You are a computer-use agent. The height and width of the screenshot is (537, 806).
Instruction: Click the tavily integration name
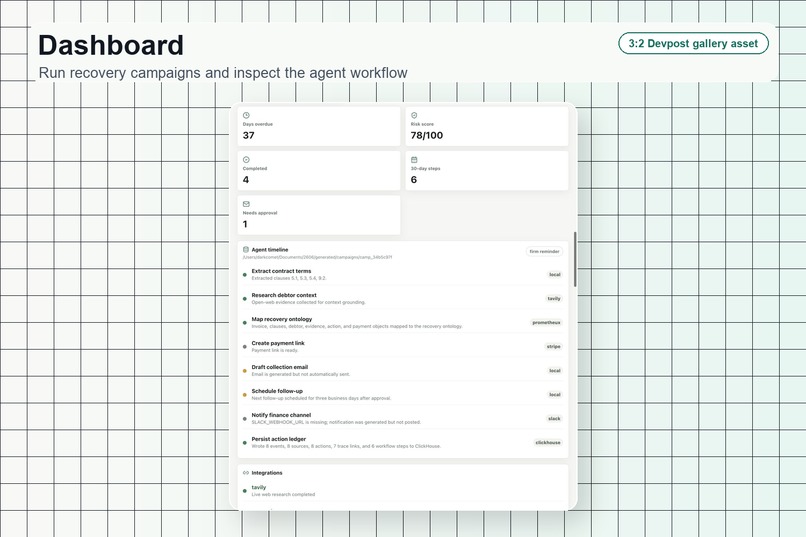pos(259,487)
